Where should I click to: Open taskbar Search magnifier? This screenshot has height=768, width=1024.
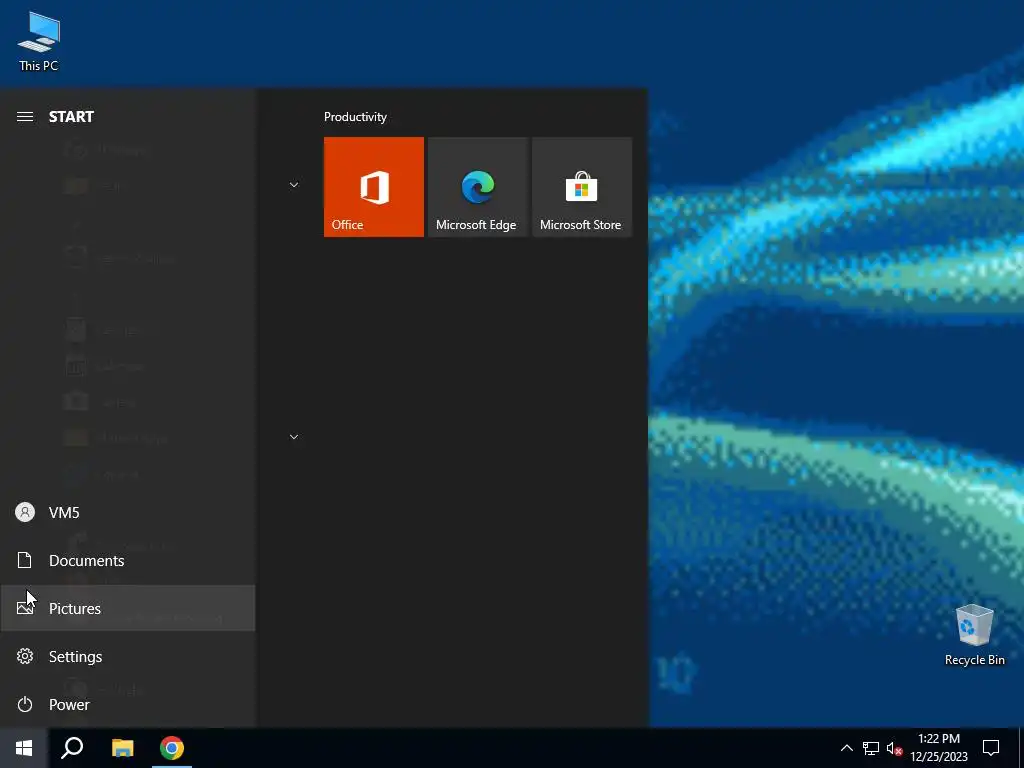[72, 748]
